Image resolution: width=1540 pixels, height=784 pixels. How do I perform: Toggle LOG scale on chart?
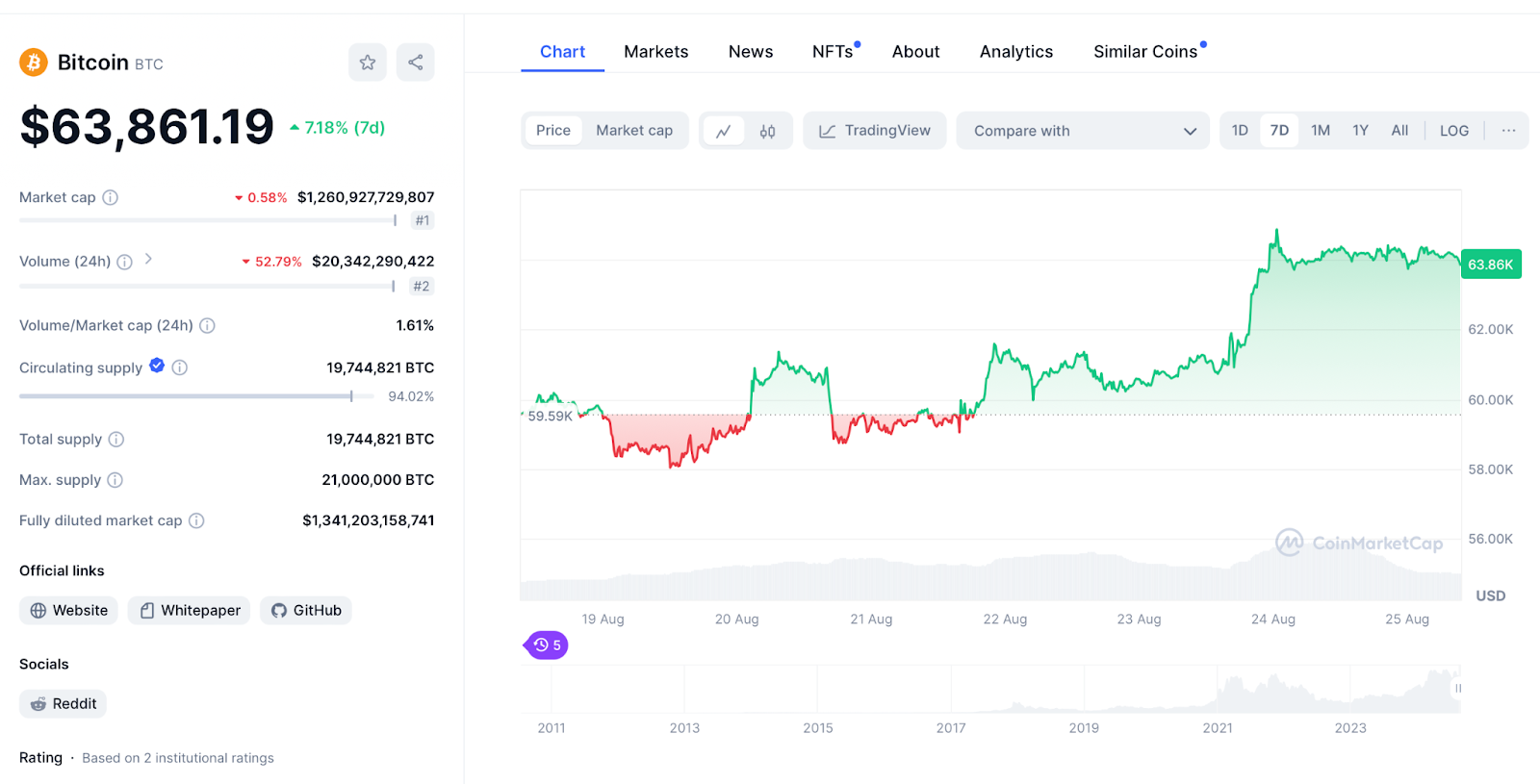point(1454,131)
